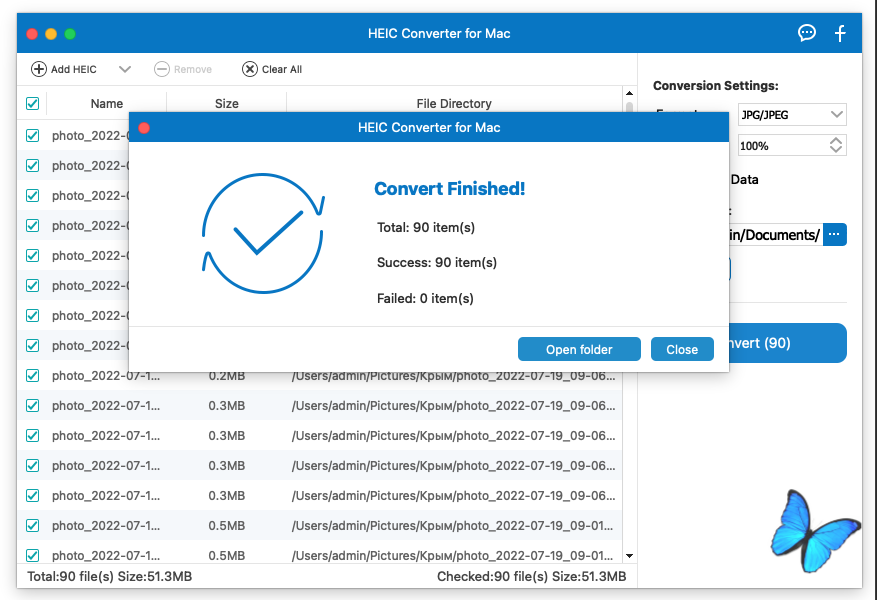Toggle the select-all checkbox in header
This screenshot has width=877, height=600.
click(32, 103)
